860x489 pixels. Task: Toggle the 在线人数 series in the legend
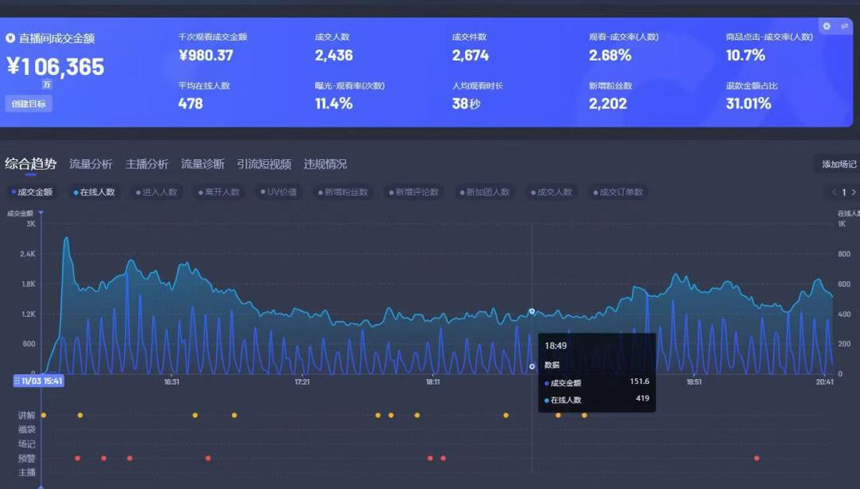point(95,192)
